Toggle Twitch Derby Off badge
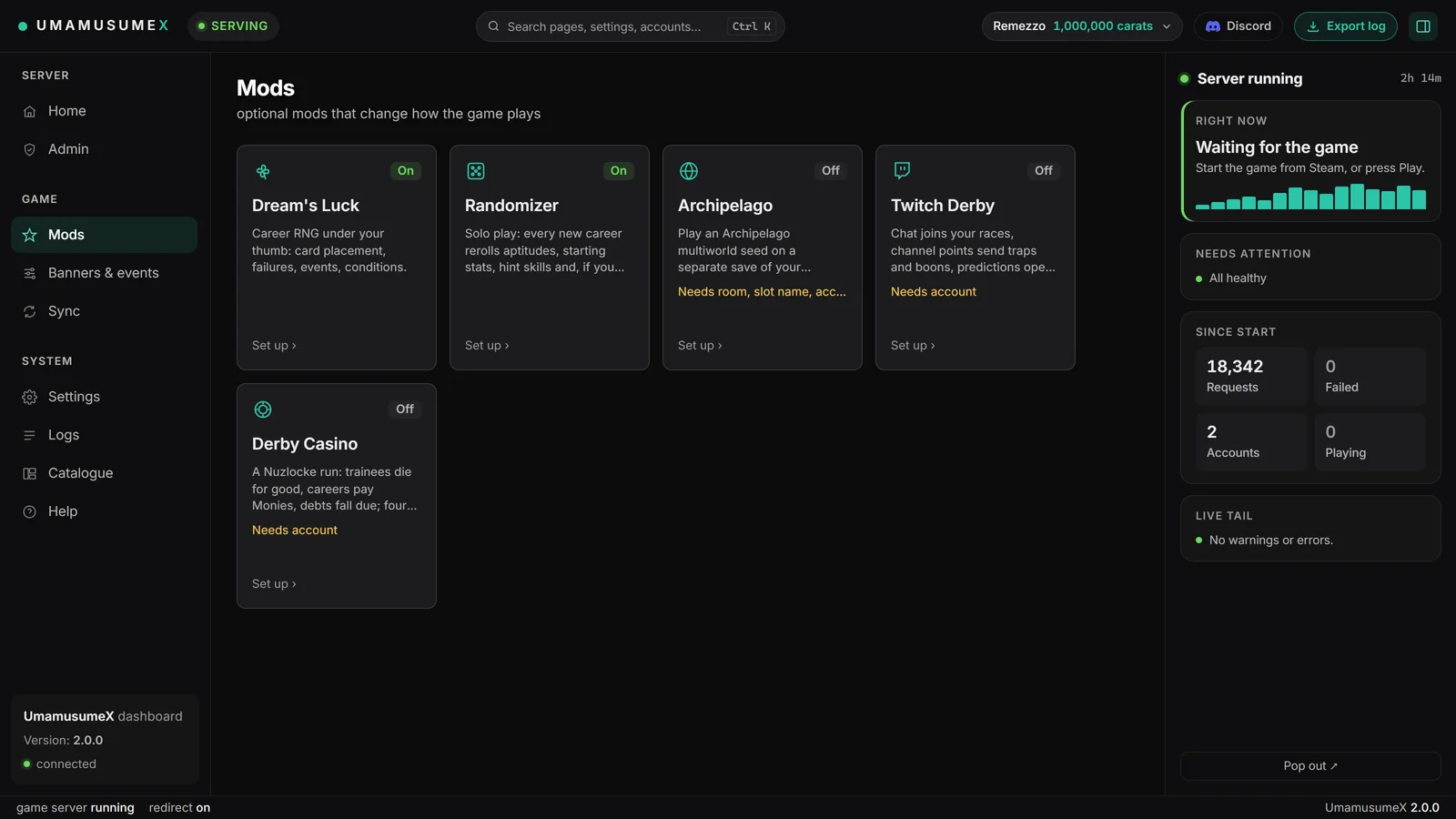Screen dimensions: 1456x819 [1044, 170]
